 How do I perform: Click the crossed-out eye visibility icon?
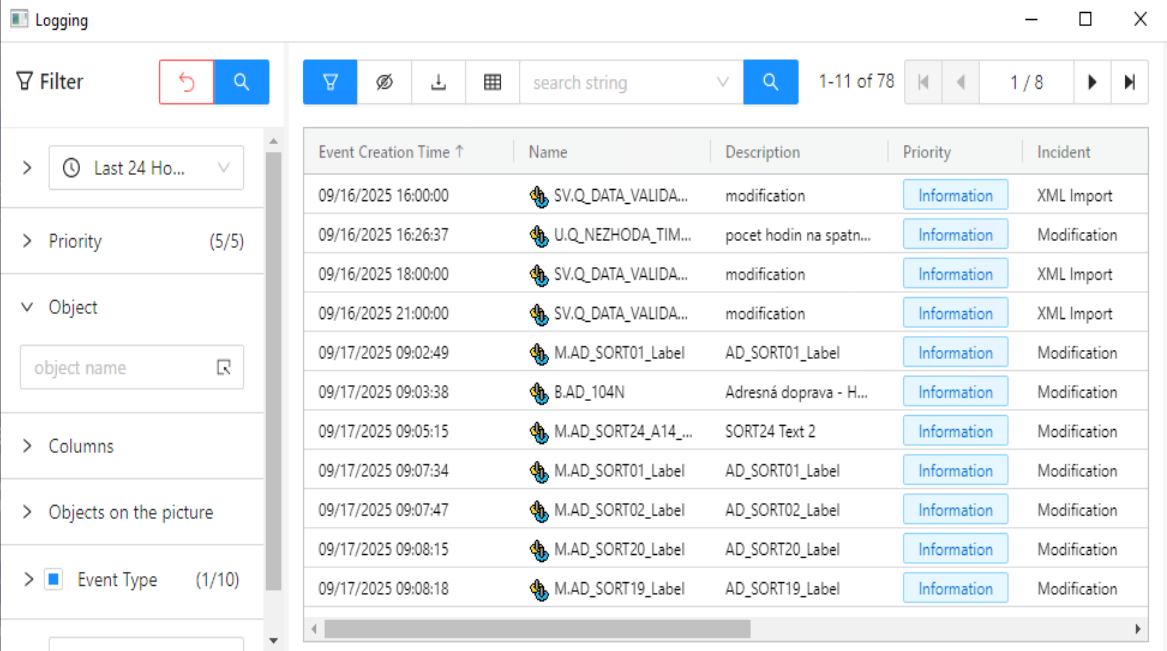384,82
